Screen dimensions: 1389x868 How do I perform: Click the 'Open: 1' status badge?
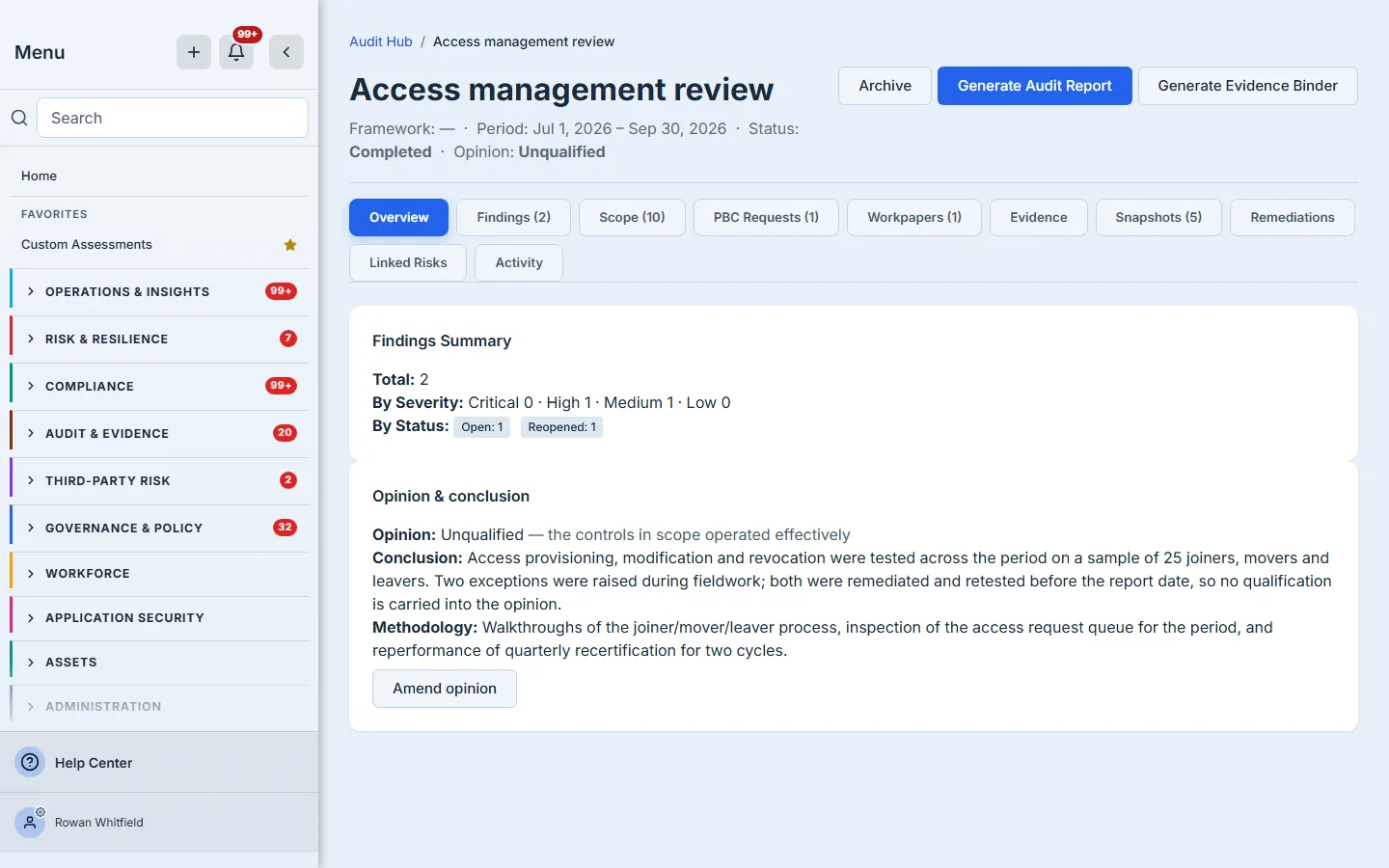482,427
